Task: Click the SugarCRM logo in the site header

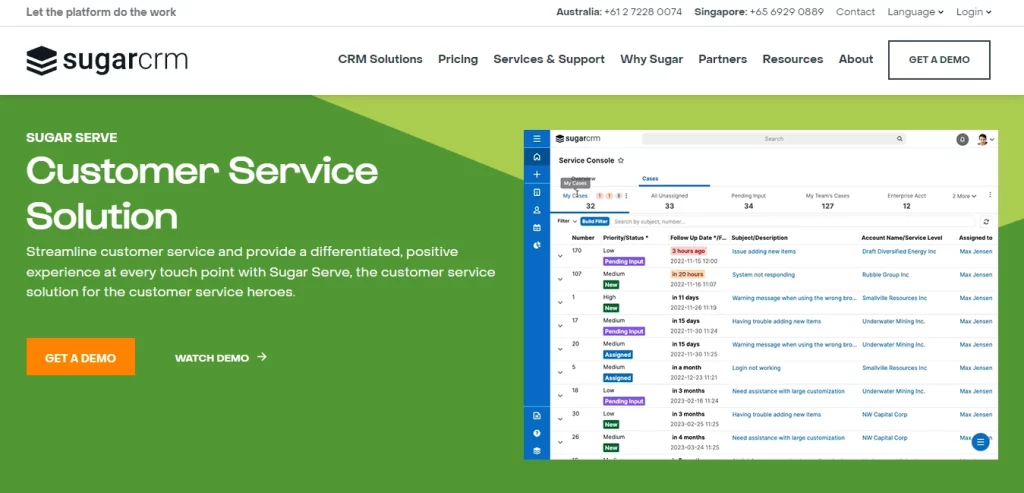Action: [107, 60]
